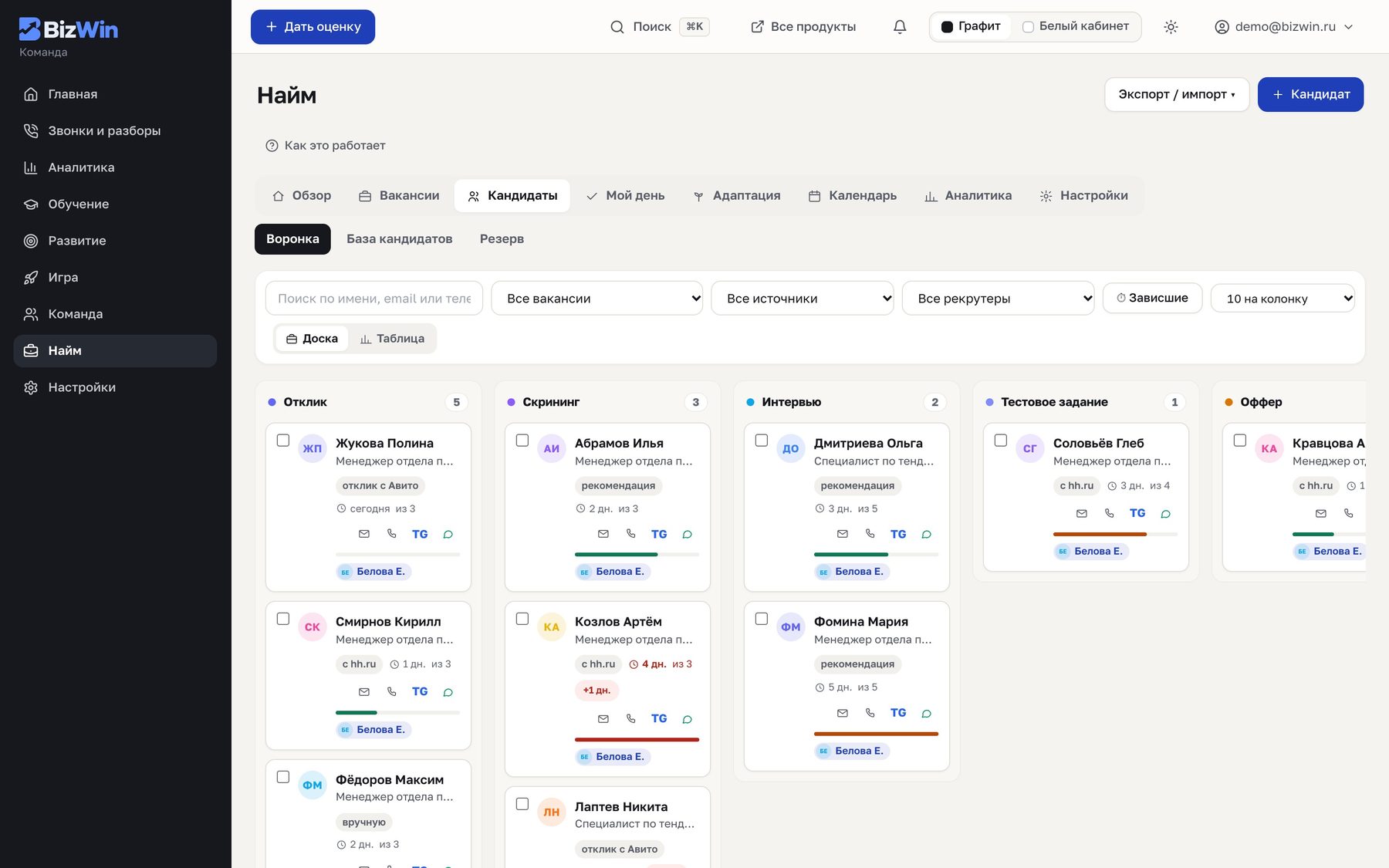Open TG for Соловьёв Глеб

coord(1137,513)
